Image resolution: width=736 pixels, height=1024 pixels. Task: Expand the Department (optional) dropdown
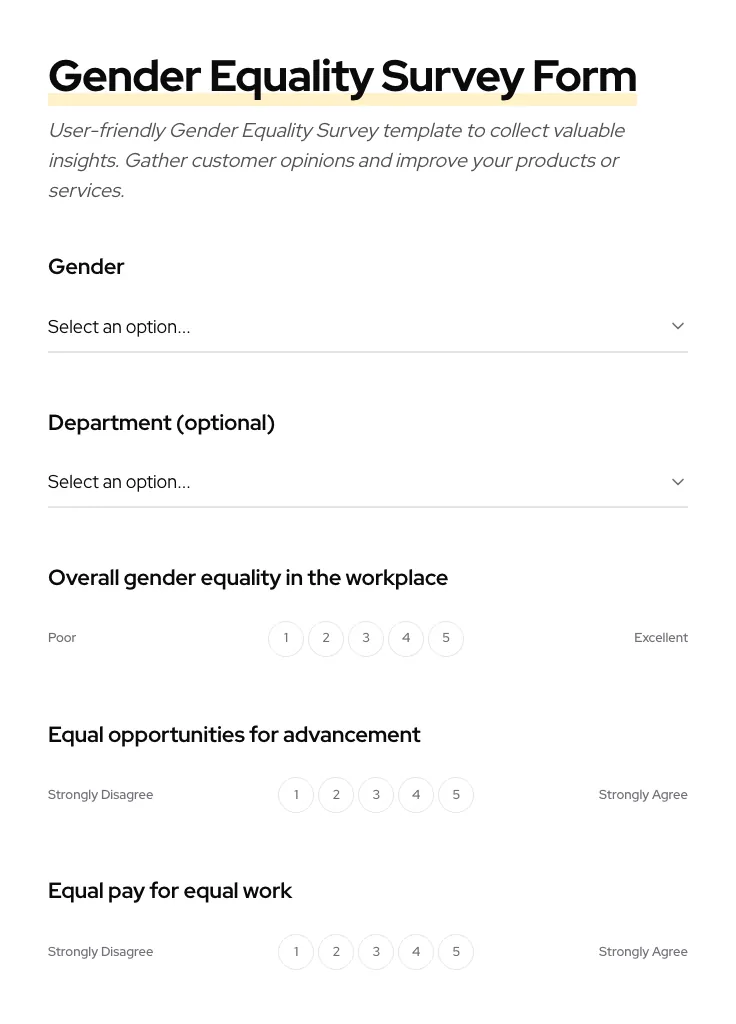(368, 482)
